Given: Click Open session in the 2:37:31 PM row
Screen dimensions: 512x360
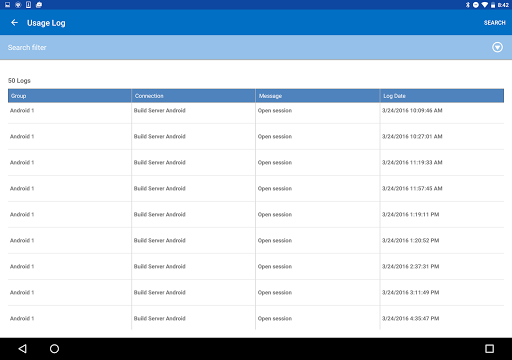Looking at the screenshot, I should tap(275, 266).
